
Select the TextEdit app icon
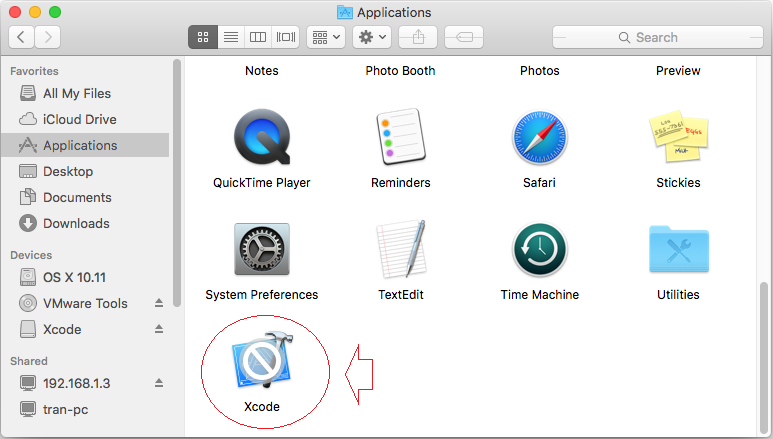pos(400,249)
